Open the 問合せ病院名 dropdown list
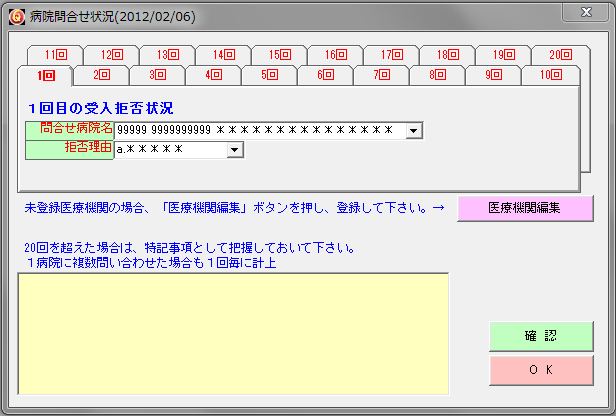Image resolution: width=616 pixels, height=416 pixels. coord(414,130)
